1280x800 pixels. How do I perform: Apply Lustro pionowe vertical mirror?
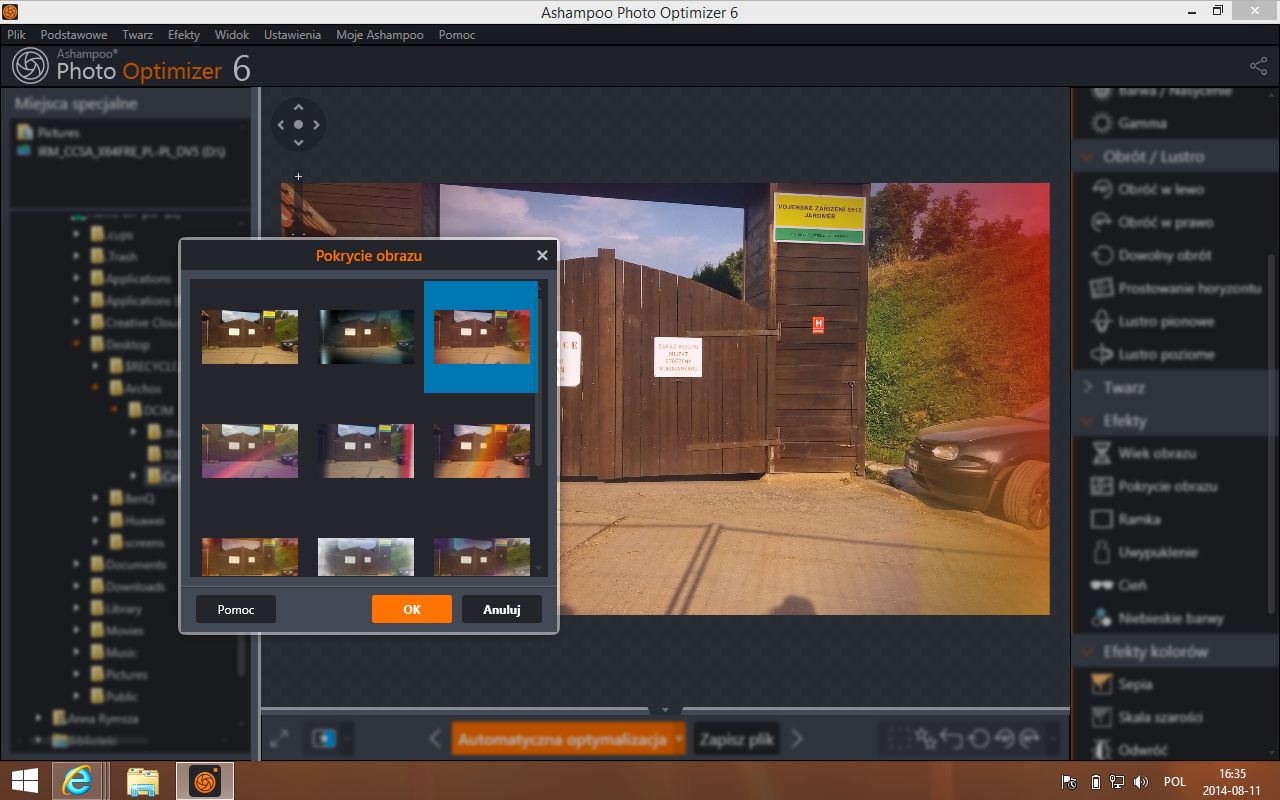[x=1152, y=321]
